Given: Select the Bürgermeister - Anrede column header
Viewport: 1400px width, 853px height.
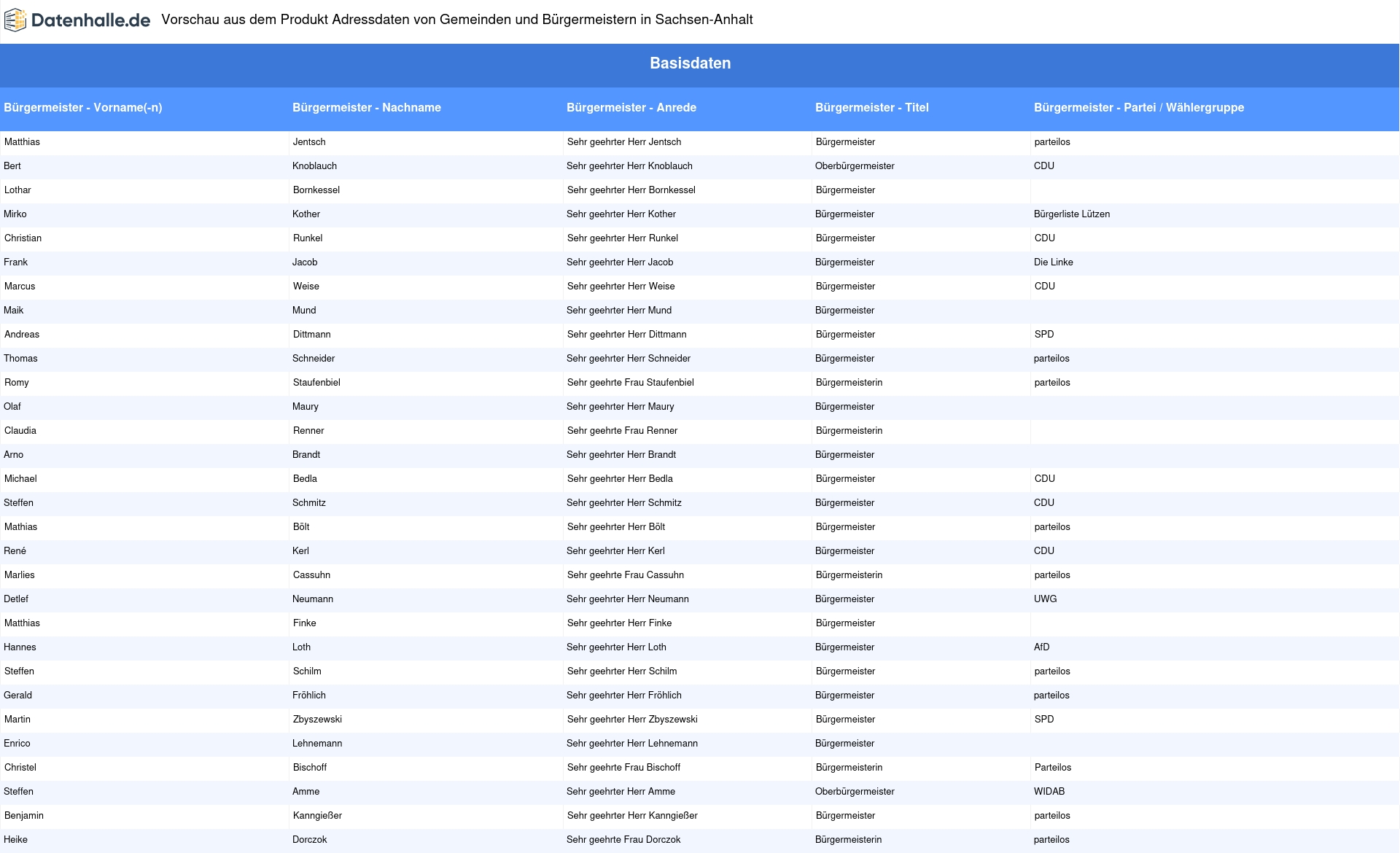Looking at the screenshot, I should coord(631,107).
